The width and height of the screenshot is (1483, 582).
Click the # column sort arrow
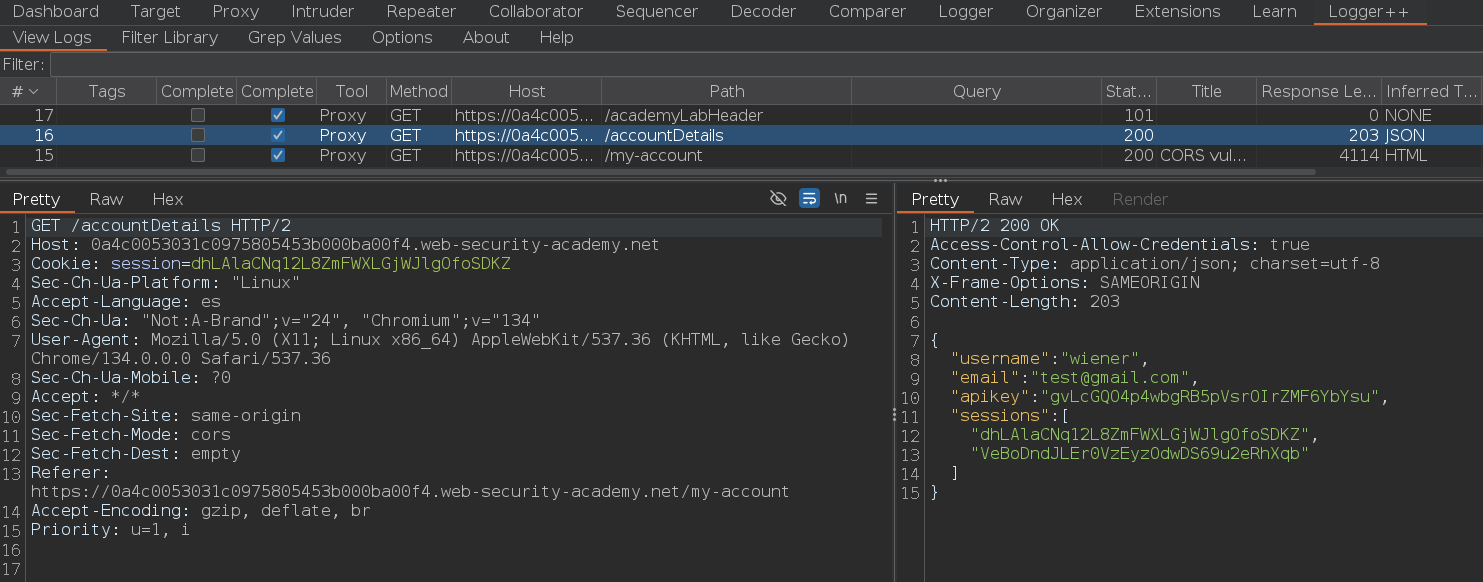point(33,91)
